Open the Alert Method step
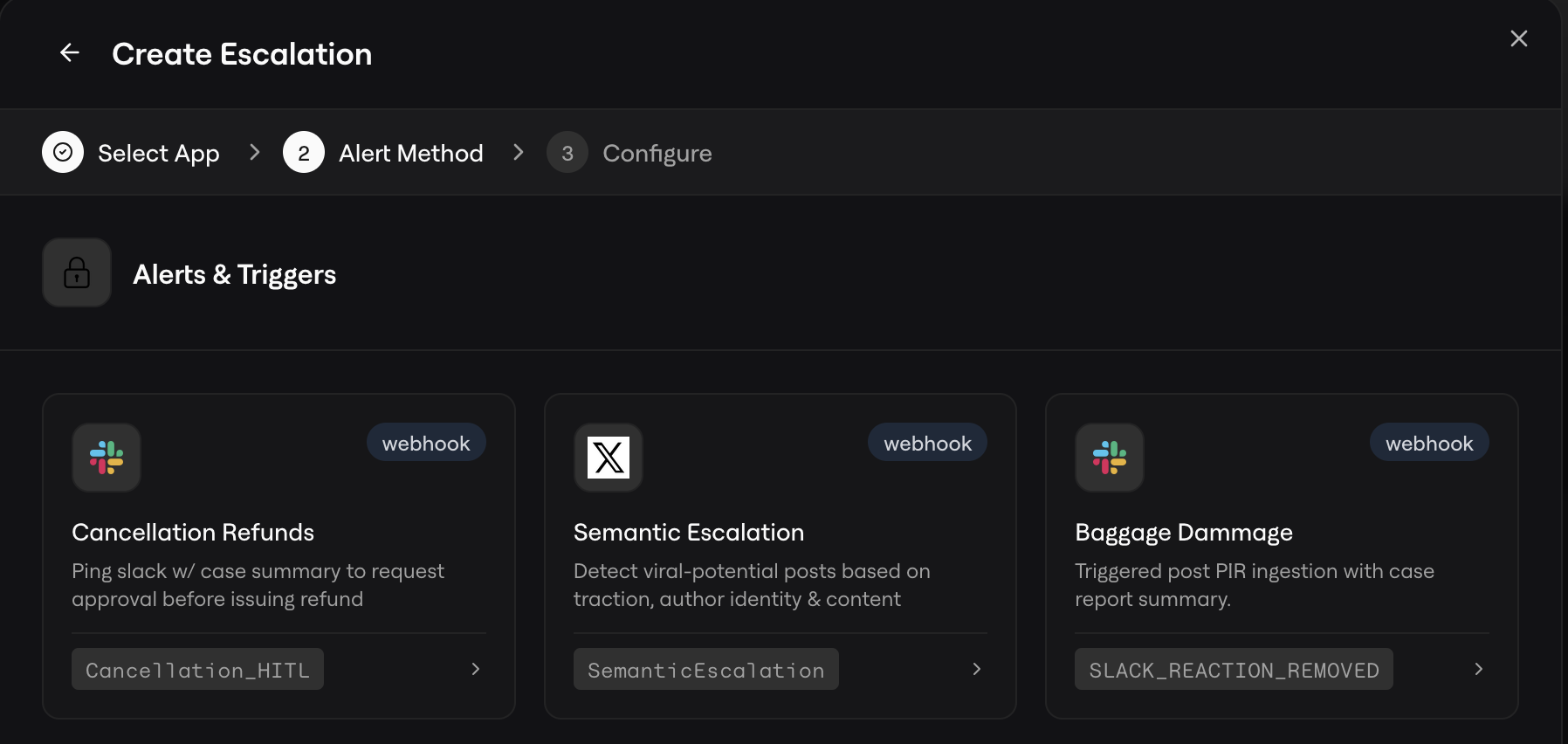1568x744 pixels. [x=410, y=154]
